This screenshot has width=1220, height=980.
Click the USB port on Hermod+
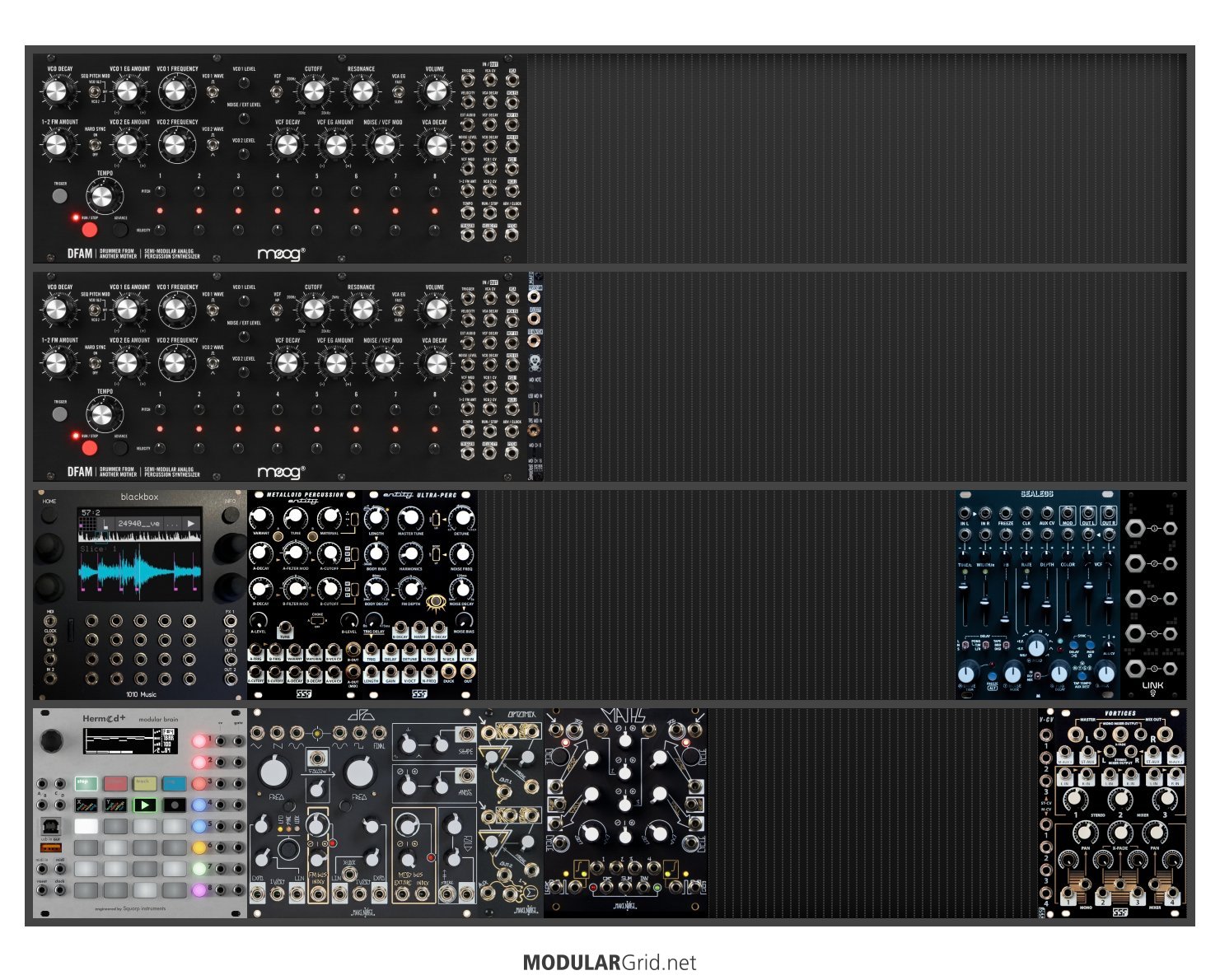click(x=51, y=826)
